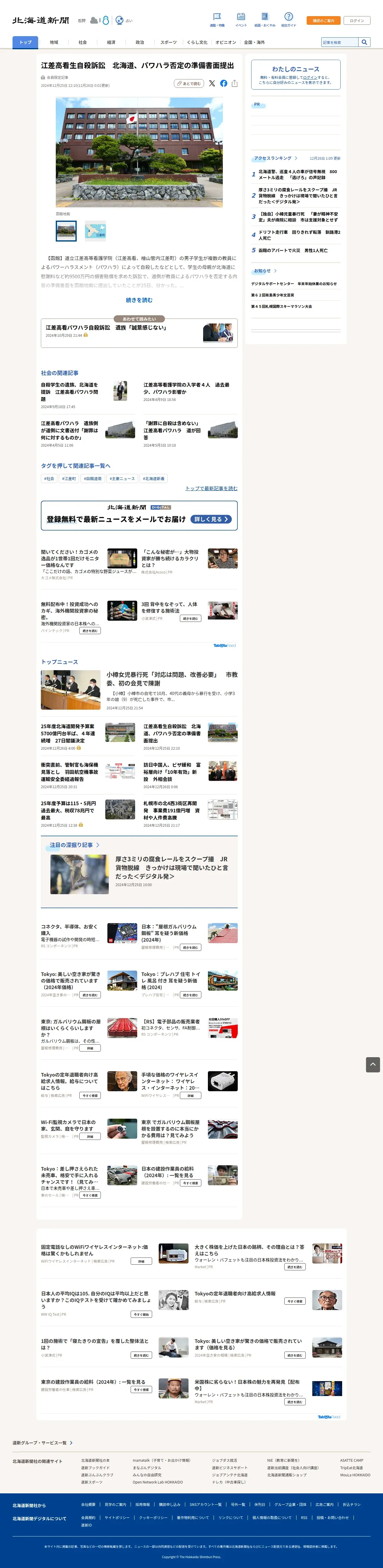383x1568 pixels.
Task: Click the ログイン button
Action: click(x=357, y=20)
